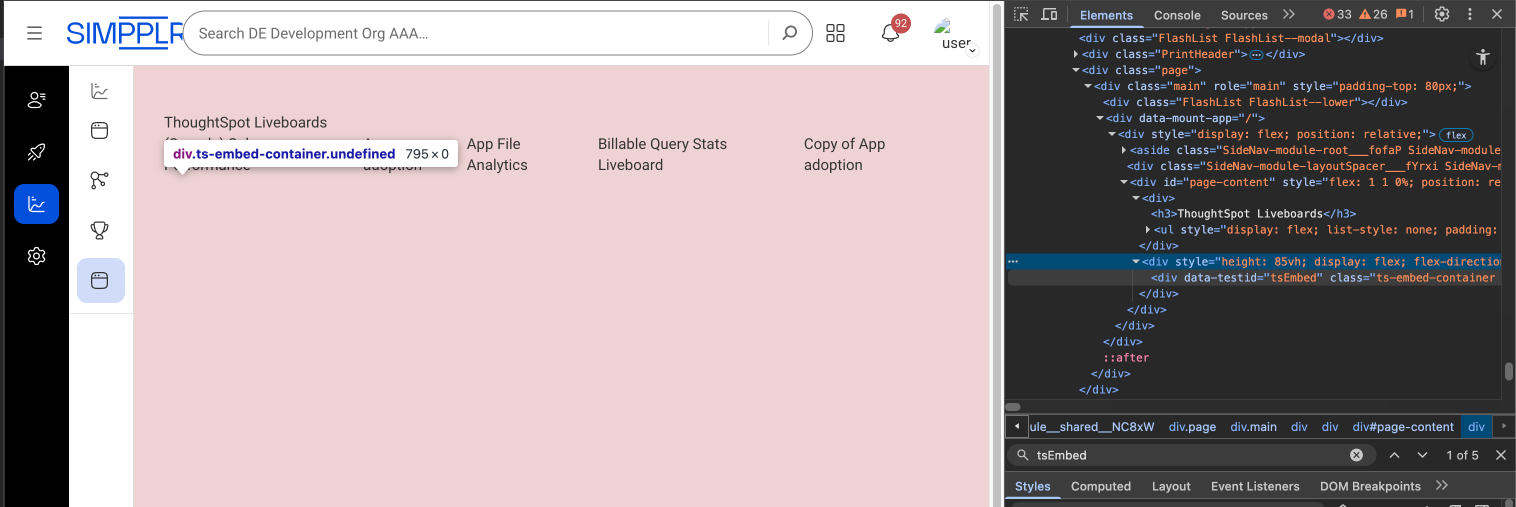Select the h3 ThoughtSpot Liveboards node
This screenshot has height=507, width=1516.
1254,214
